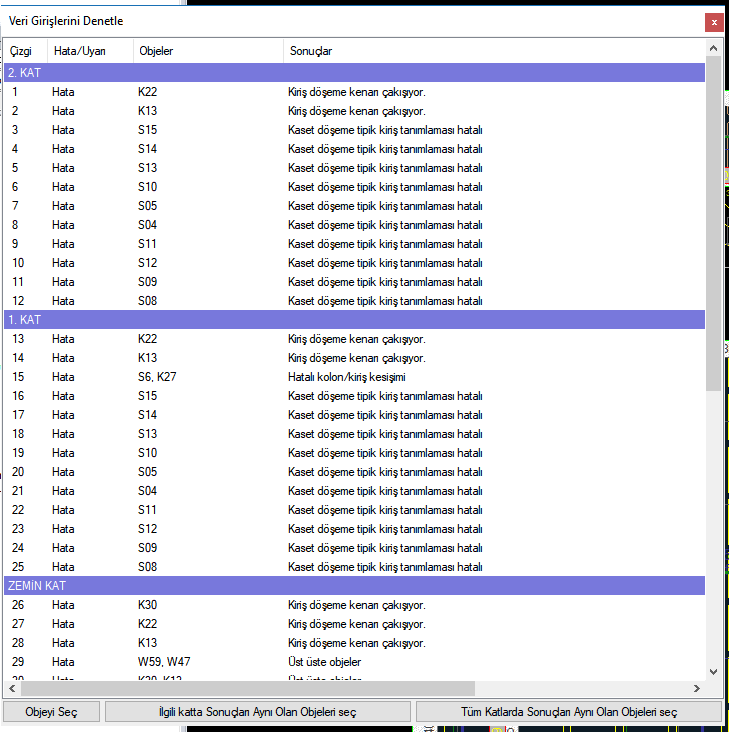Viewport: 729px width, 732px height.
Task: Select row 2 with object K13
Action: point(354,111)
